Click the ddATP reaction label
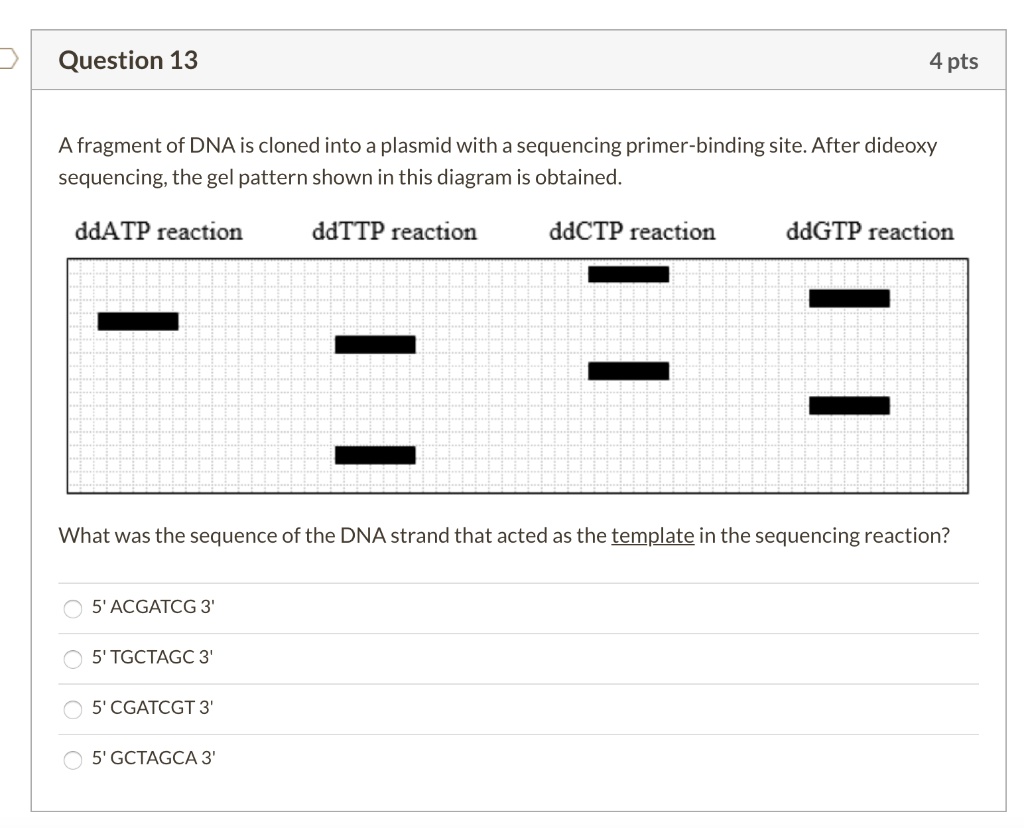Viewport: 1024px width, 828px height. tap(158, 231)
